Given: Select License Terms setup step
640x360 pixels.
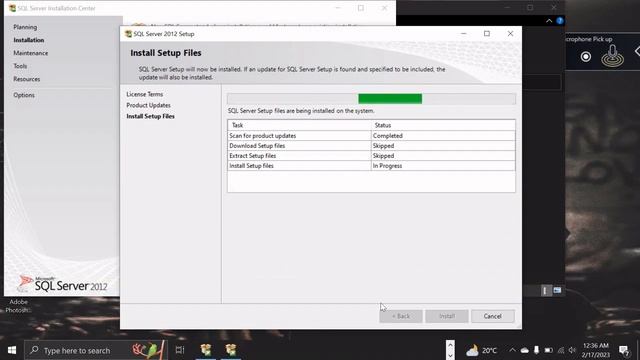Looking at the screenshot, I should [x=144, y=94].
